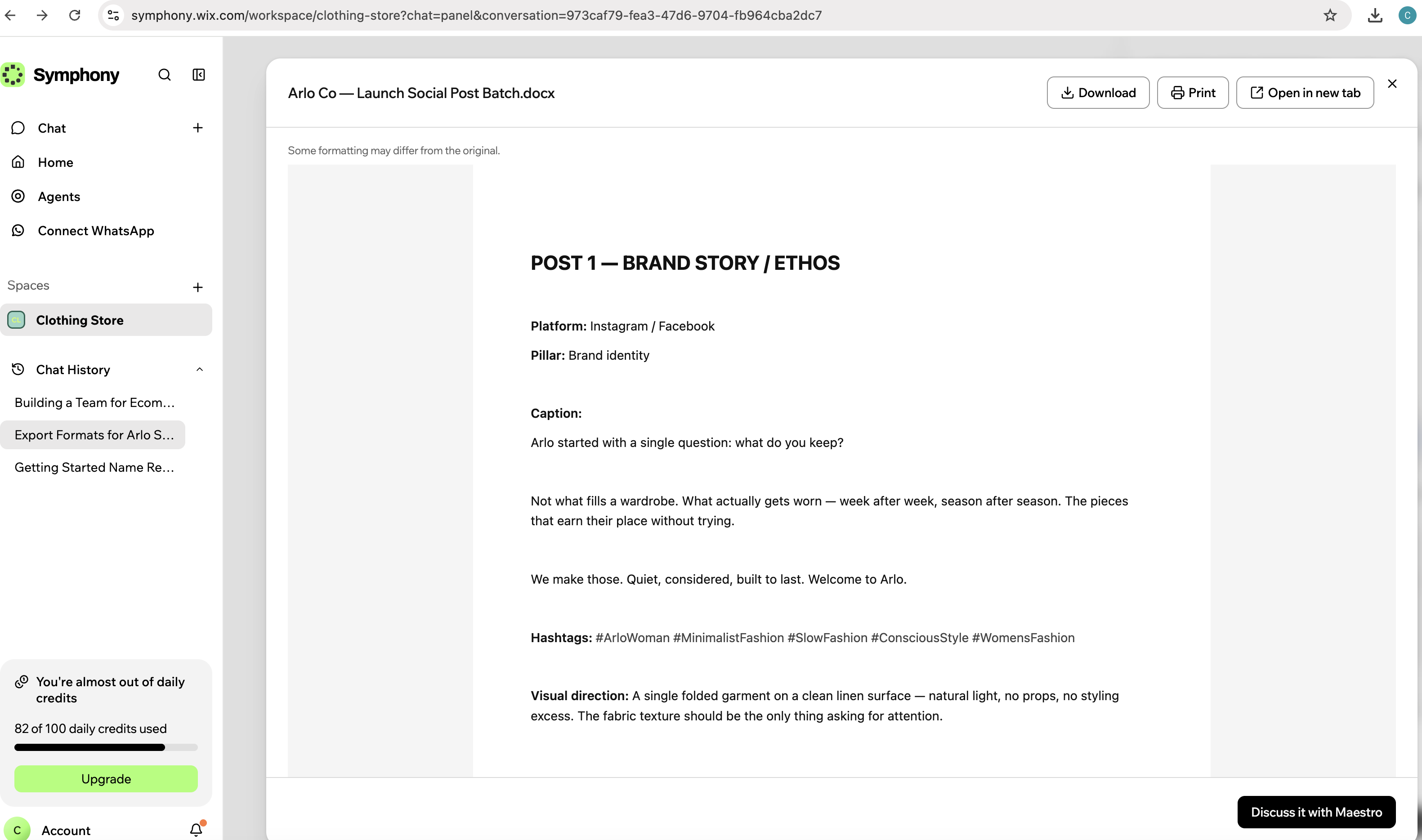The height and width of the screenshot is (840, 1422).
Task: Click the Home house icon
Action: (18, 162)
